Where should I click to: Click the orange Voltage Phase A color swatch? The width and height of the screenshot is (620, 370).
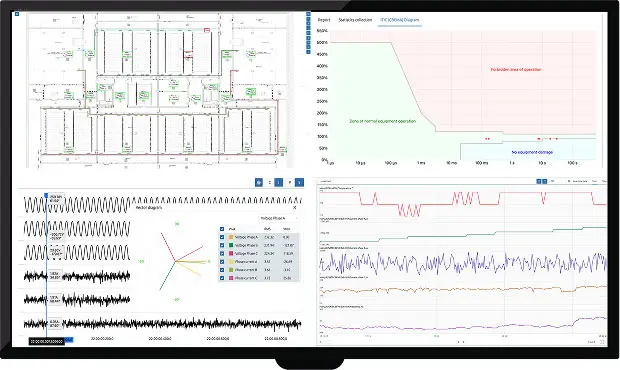(x=231, y=237)
